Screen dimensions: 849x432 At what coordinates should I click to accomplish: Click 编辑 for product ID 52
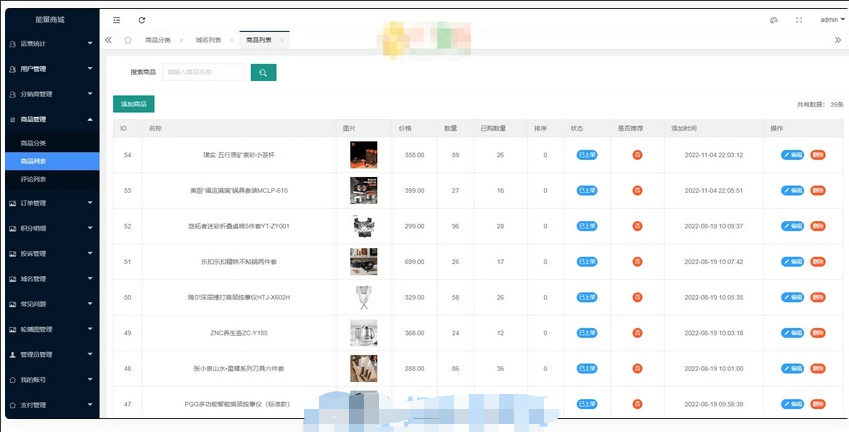pyautogui.click(x=793, y=226)
